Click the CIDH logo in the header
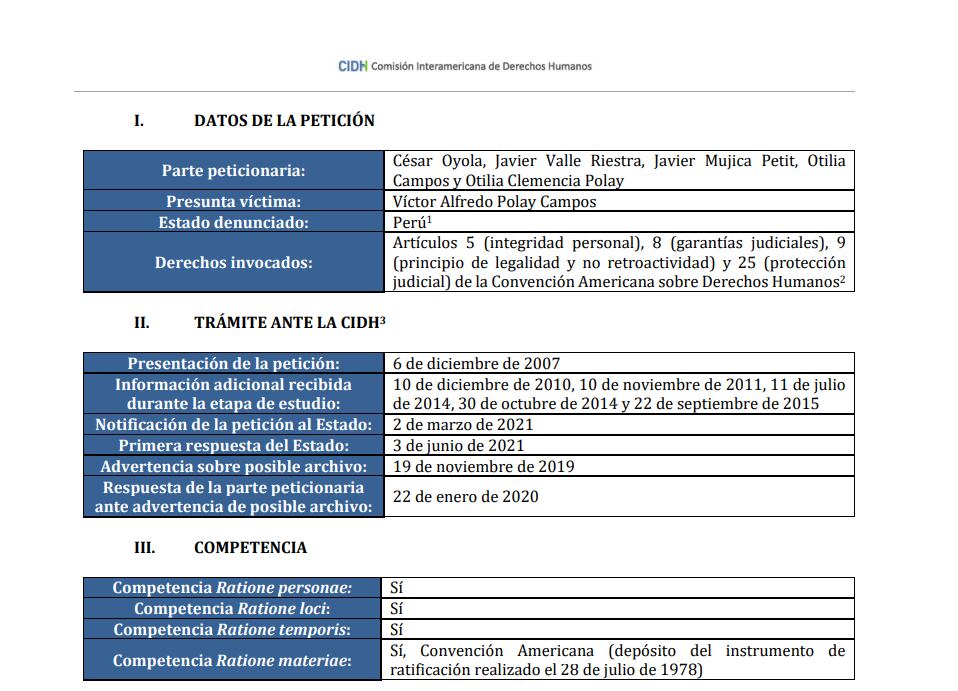 pos(352,66)
